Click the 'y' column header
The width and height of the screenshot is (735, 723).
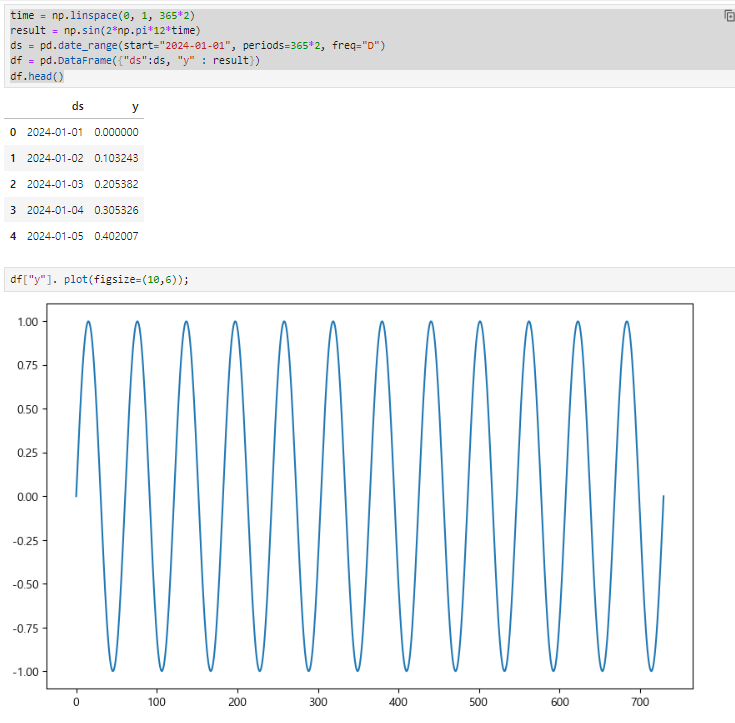click(135, 107)
